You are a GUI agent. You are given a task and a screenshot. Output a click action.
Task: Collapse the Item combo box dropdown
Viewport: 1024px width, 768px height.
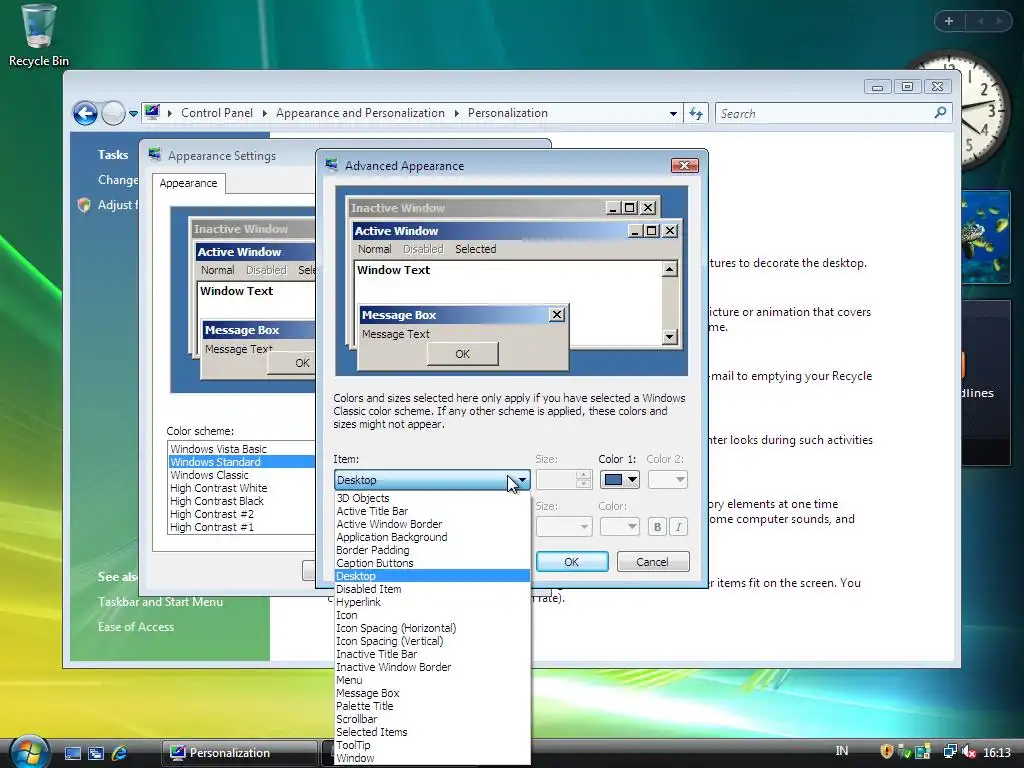pos(521,480)
